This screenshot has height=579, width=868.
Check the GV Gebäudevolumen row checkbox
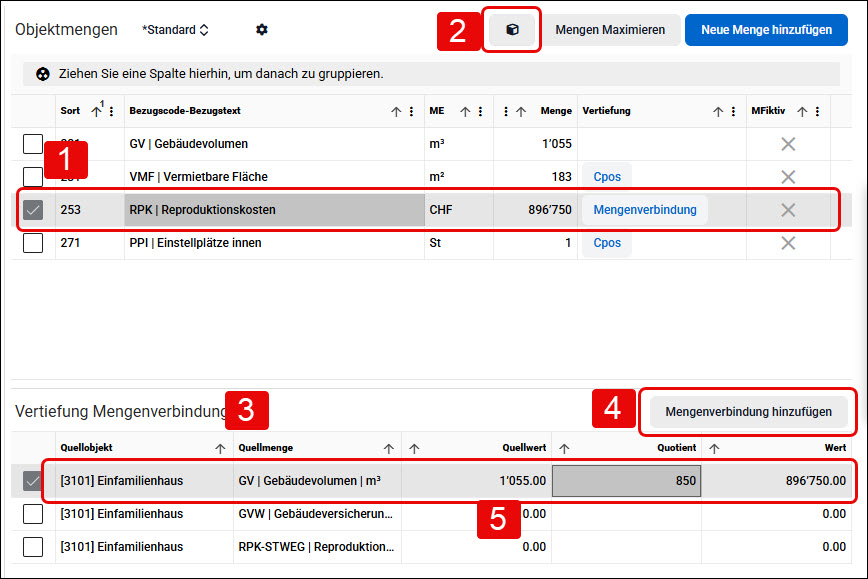[x=33, y=143]
